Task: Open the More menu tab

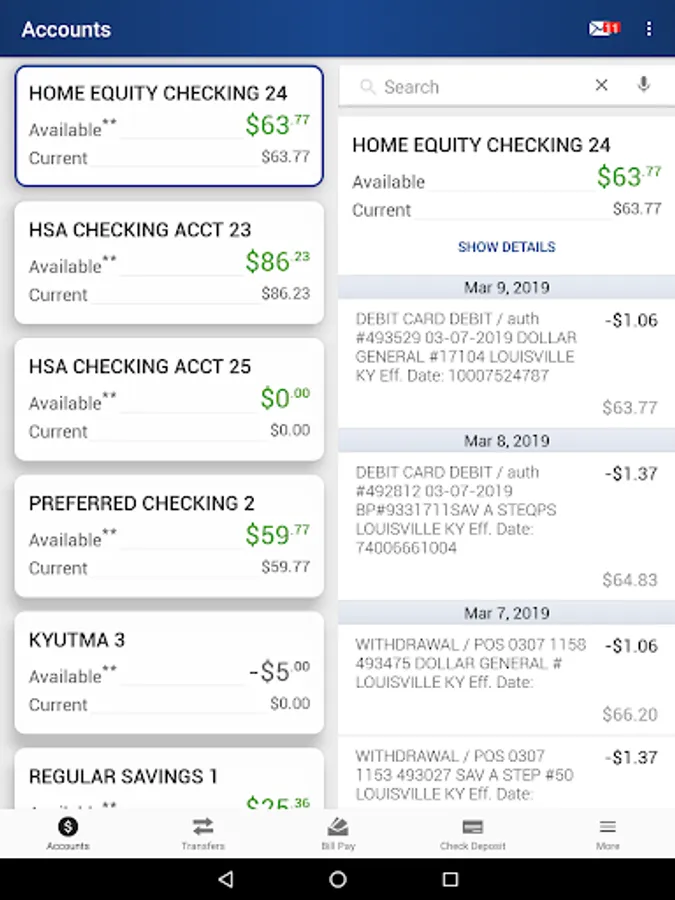Action: tap(608, 833)
